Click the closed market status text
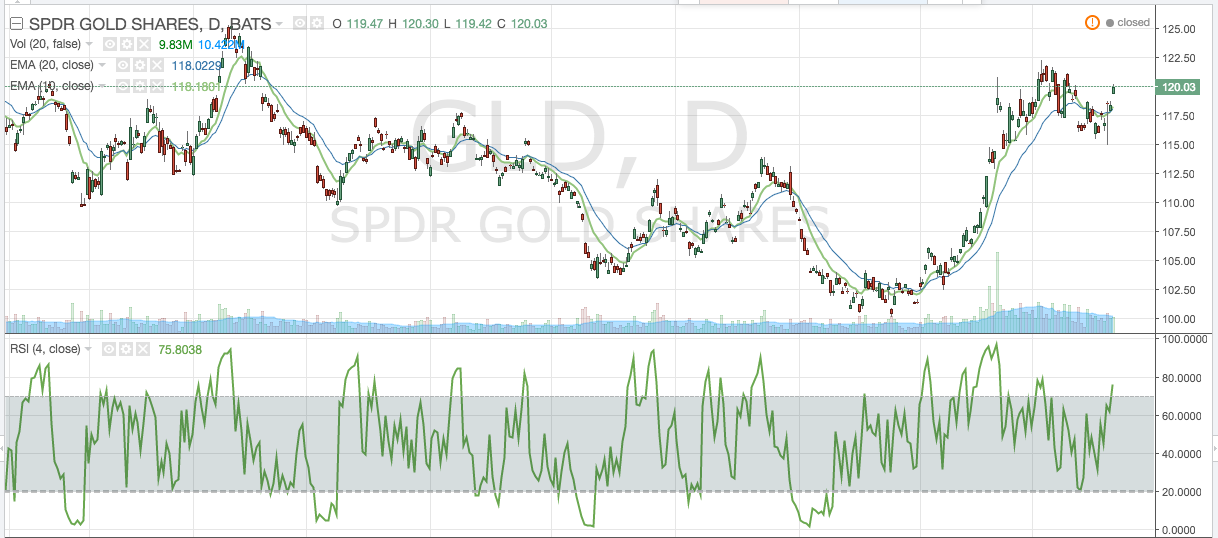1218x538 pixels. (1134, 22)
